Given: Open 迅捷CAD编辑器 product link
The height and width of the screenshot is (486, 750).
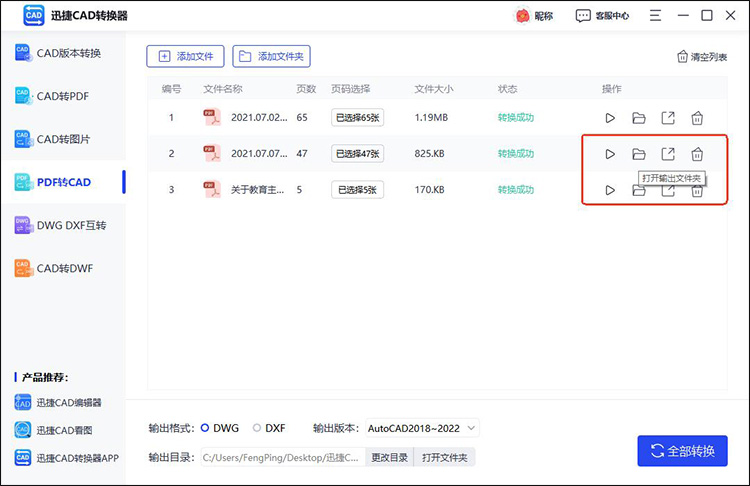Looking at the screenshot, I should 58,402.
